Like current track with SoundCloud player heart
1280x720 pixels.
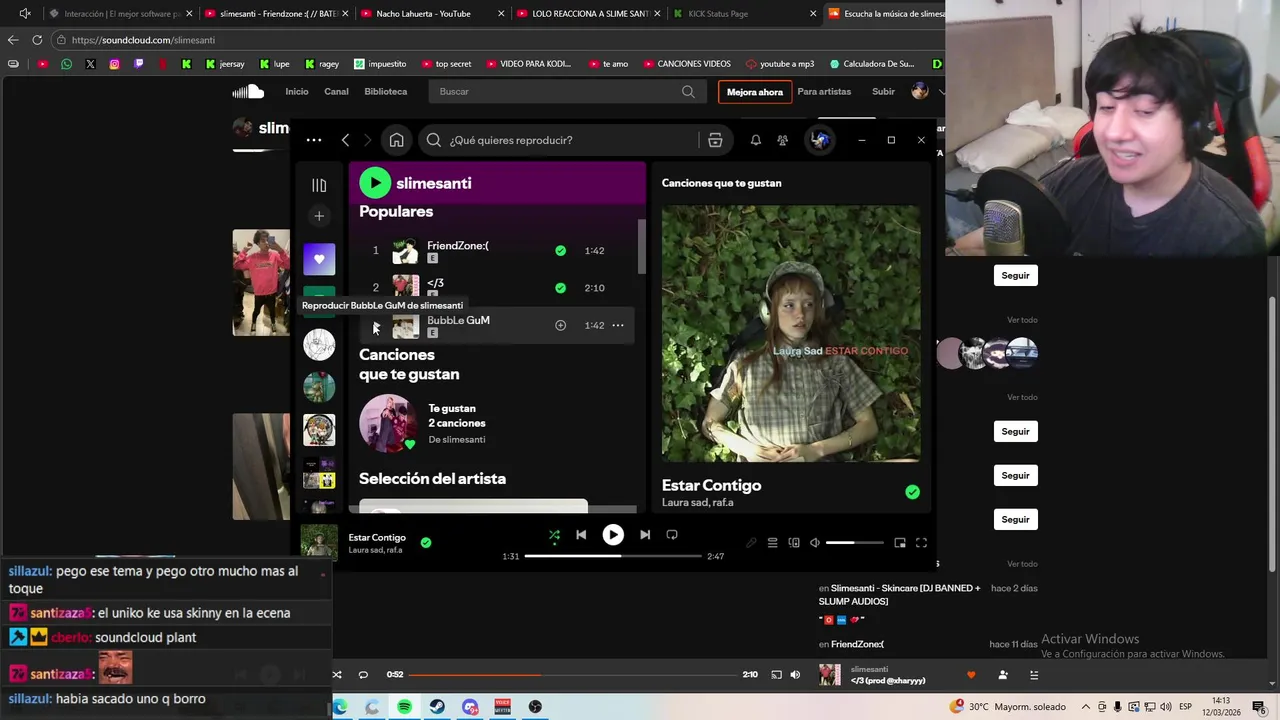(x=971, y=675)
